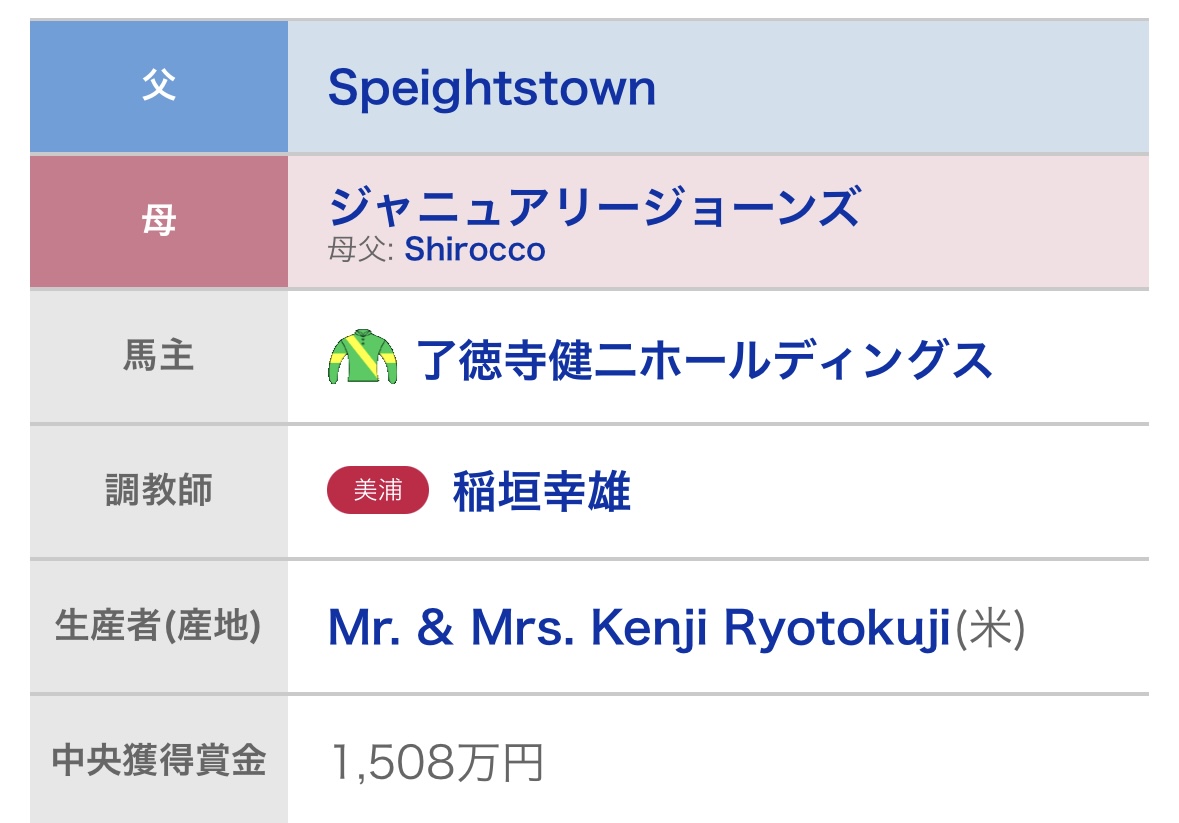This screenshot has width=1179, height=823.
Task: Click blank space right of 1,508万円
Action: pos(850,763)
